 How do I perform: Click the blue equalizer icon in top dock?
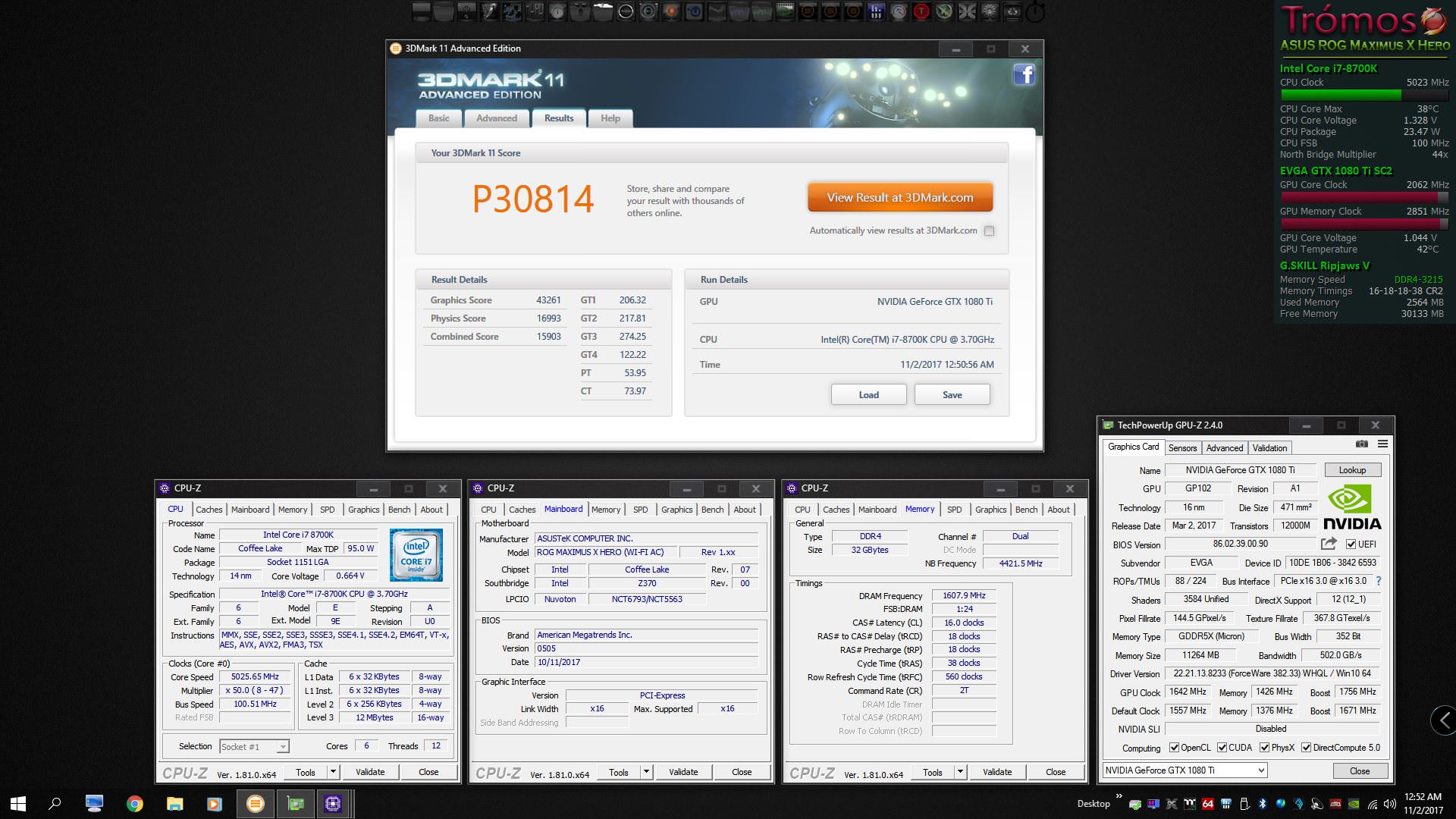pos(876,11)
